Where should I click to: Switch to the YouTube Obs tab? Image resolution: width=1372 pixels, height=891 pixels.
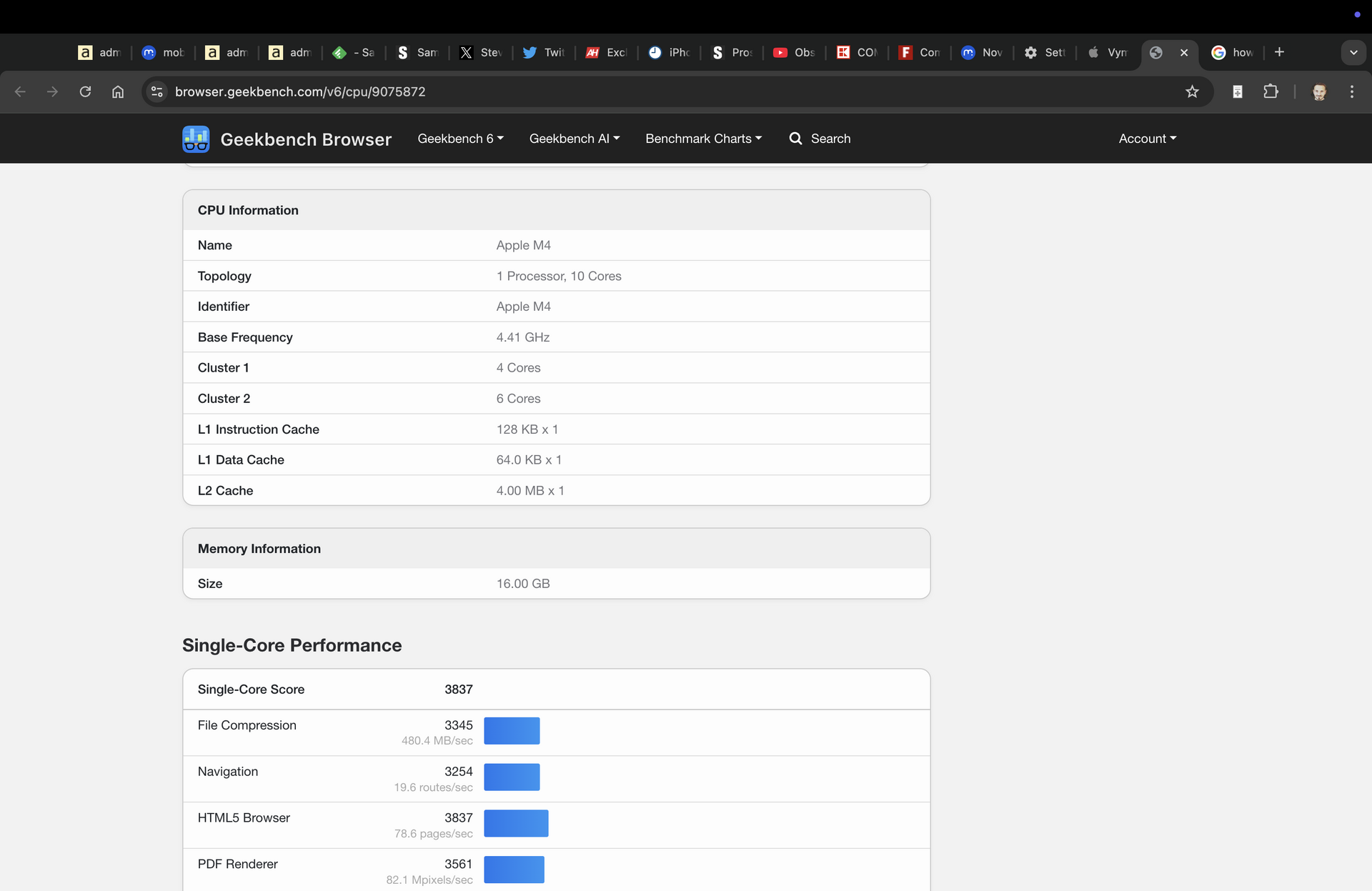(x=794, y=52)
